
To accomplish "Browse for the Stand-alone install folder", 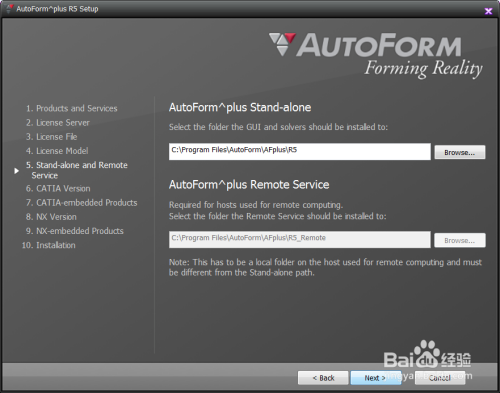I will tap(460, 152).
